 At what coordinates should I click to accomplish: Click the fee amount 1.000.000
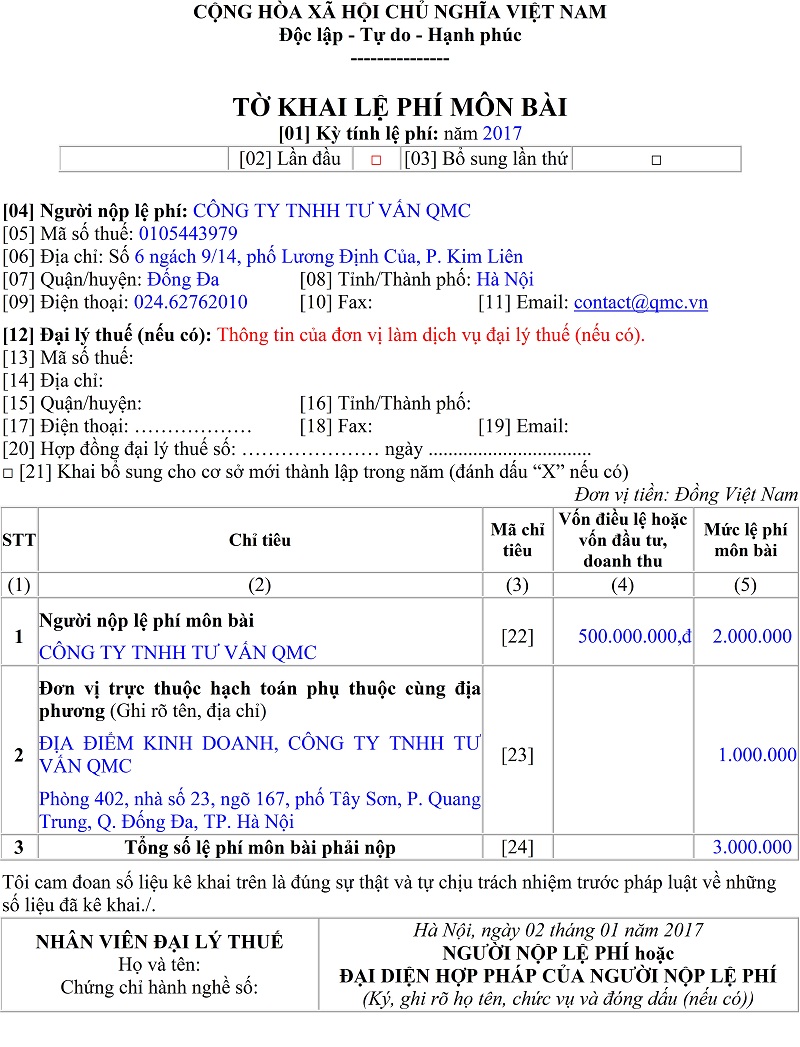tap(757, 755)
